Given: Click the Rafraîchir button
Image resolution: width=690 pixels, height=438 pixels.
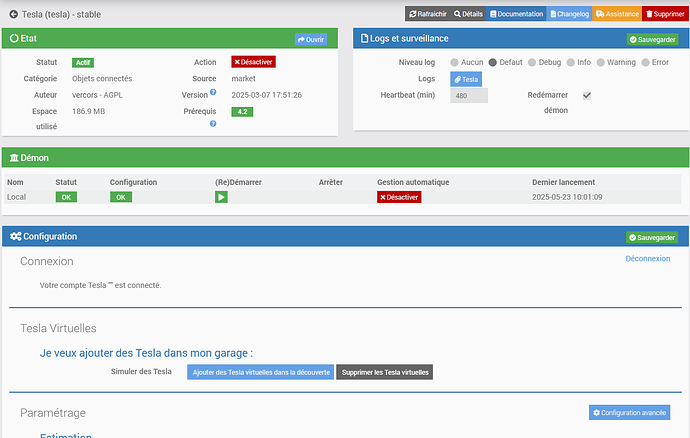Looking at the screenshot, I should click(428, 14).
